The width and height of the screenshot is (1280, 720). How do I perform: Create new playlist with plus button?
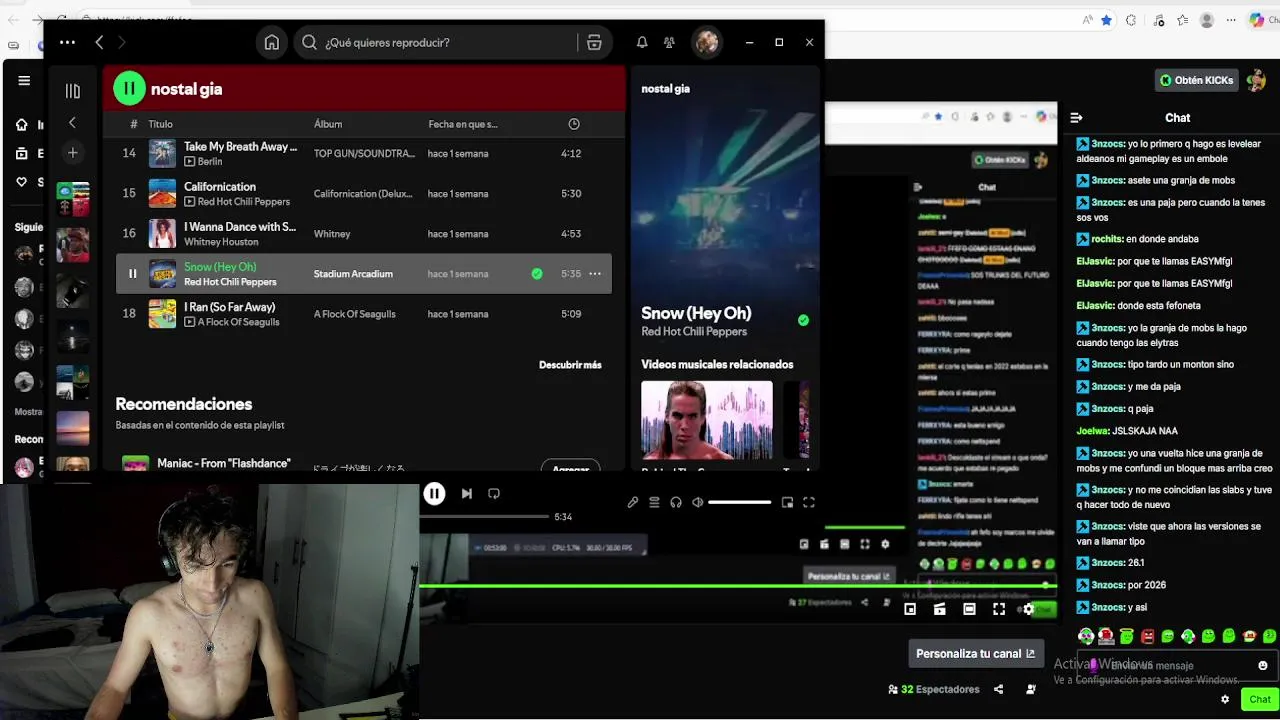(x=72, y=153)
